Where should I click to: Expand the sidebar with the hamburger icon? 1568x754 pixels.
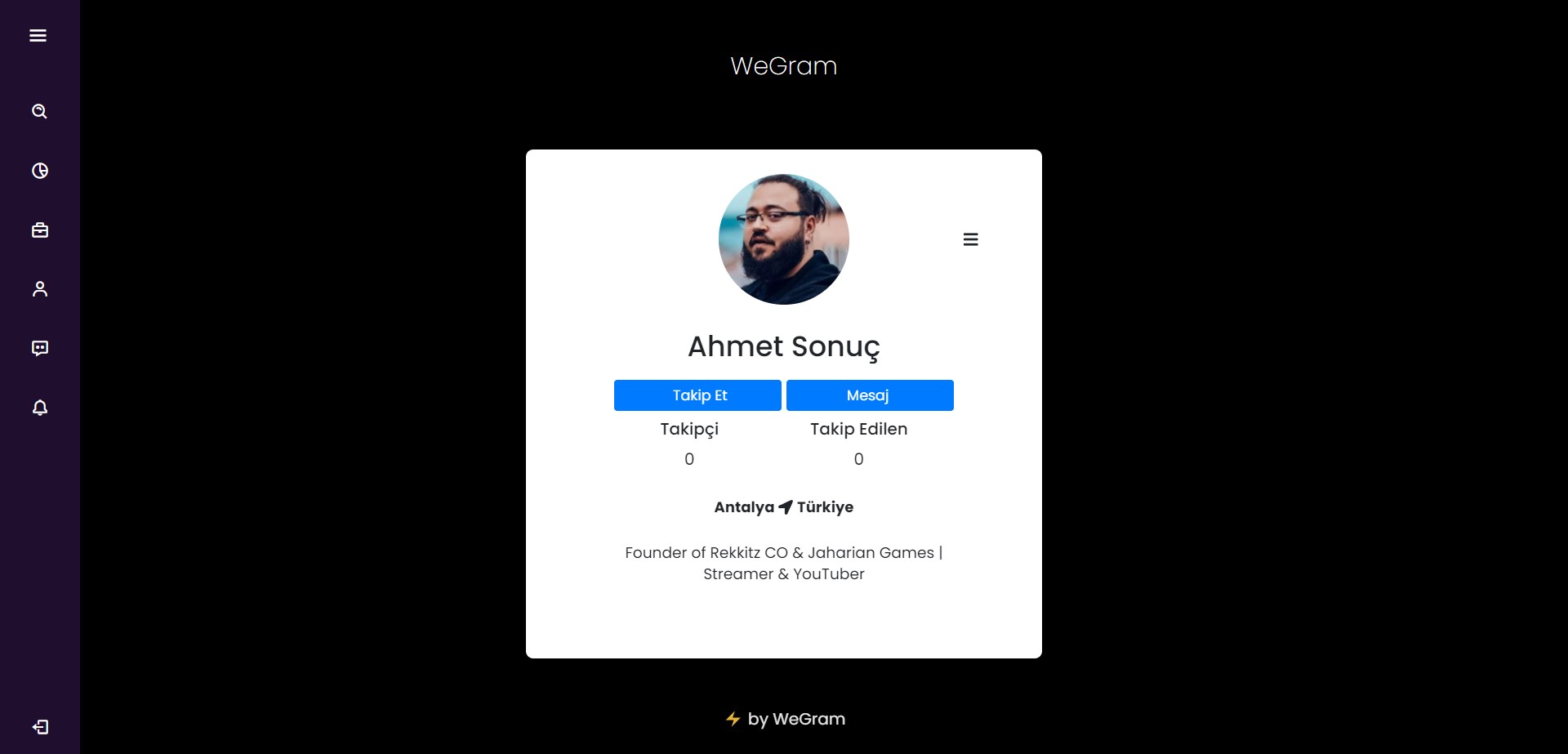38,35
